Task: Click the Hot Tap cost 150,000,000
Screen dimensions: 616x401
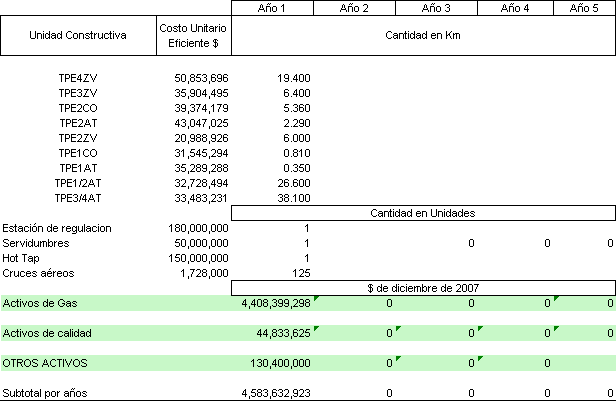Action: (197, 258)
